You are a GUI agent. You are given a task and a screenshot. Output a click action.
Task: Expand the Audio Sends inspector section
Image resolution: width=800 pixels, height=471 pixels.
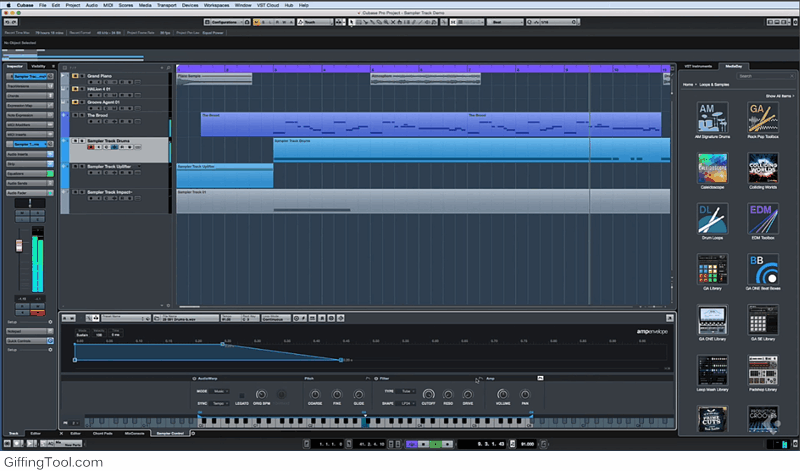(30, 183)
